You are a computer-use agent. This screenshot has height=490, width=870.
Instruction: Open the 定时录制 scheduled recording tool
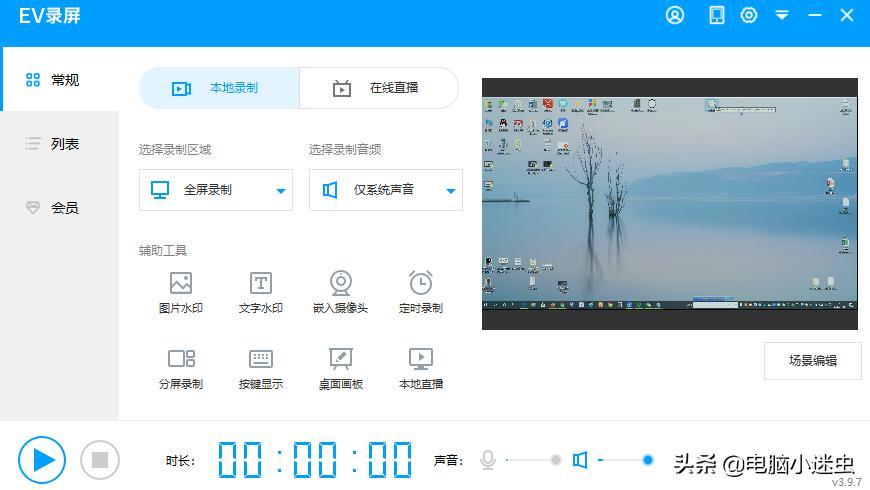point(421,292)
